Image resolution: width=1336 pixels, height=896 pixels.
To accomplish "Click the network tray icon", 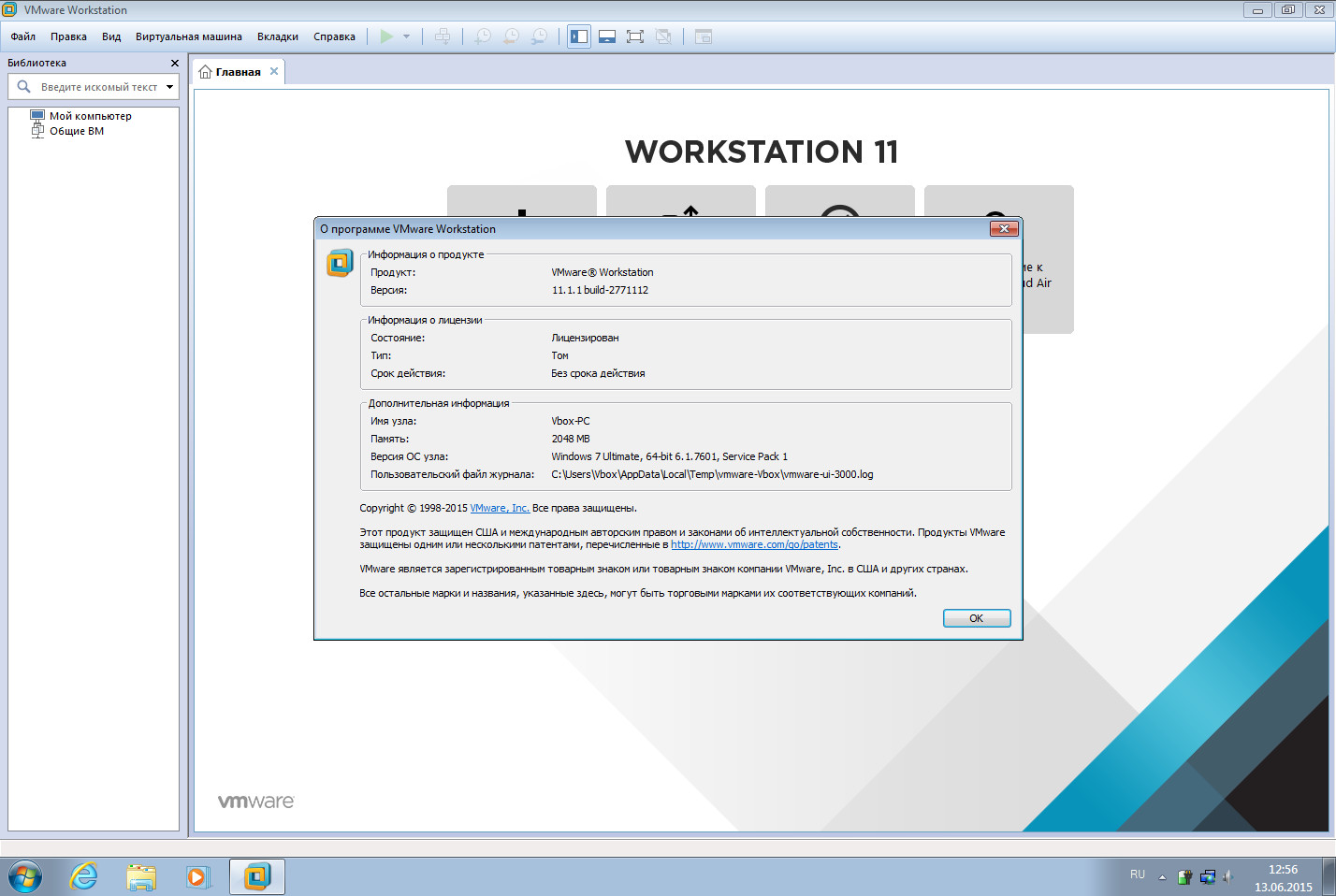I will [1207, 877].
